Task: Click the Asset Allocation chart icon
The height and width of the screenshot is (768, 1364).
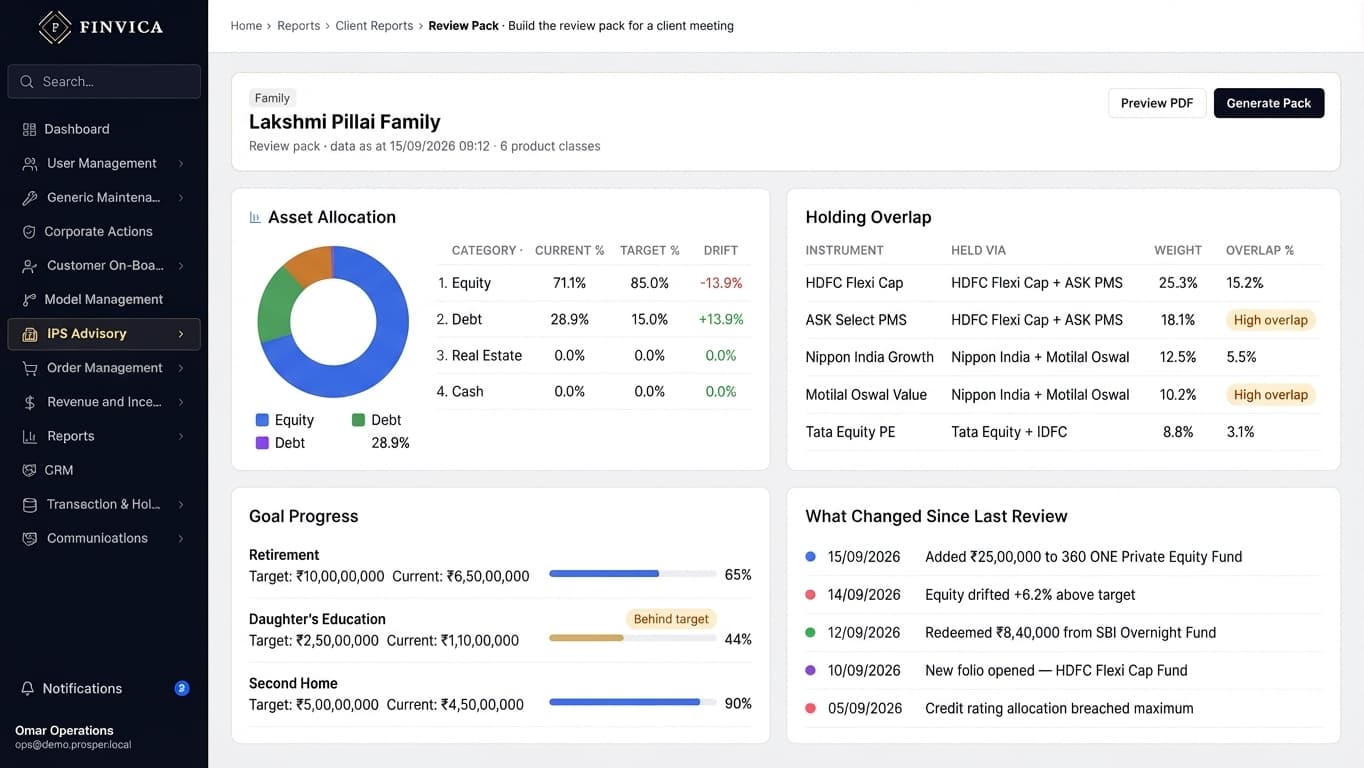Action: (x=255, y=217)
